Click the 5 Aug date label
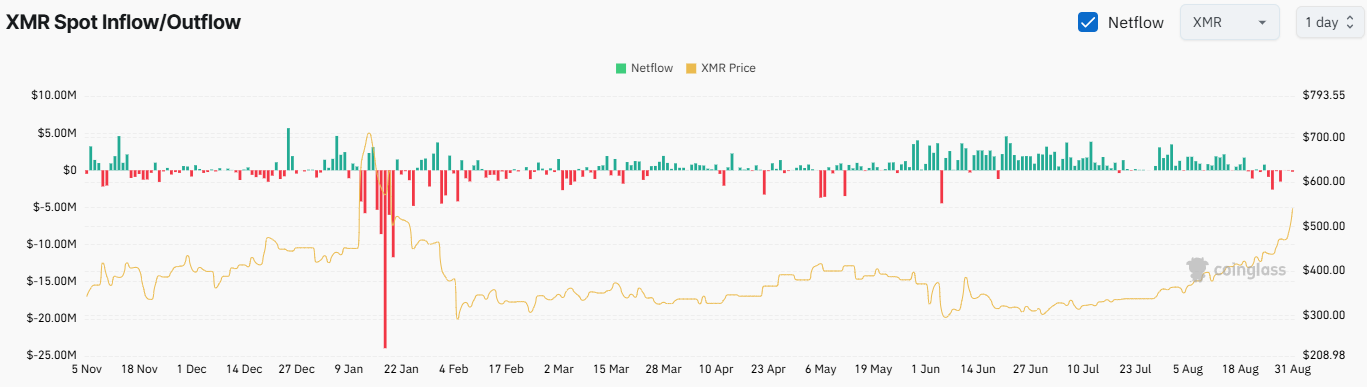The height and width of the screenshot is (387, 1367). point(1188,369)
